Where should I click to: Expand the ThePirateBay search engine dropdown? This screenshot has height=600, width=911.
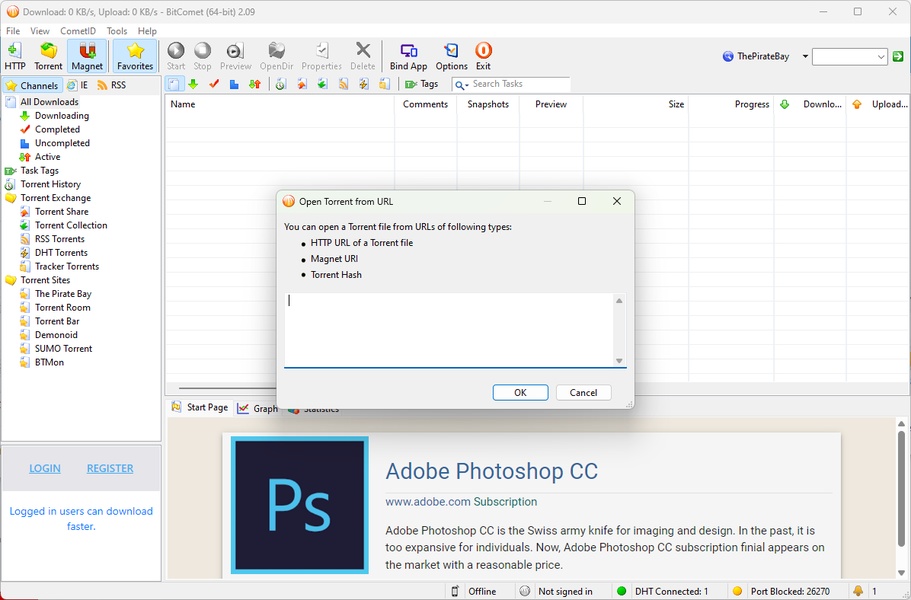point(805,57)
